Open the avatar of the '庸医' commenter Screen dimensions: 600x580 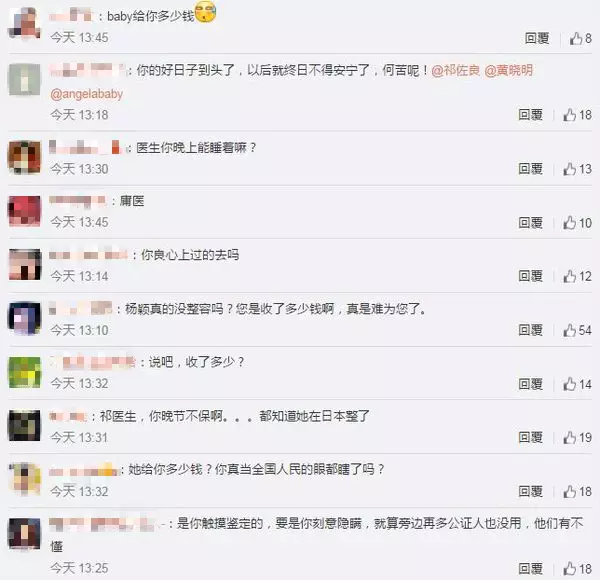(24, 211)
